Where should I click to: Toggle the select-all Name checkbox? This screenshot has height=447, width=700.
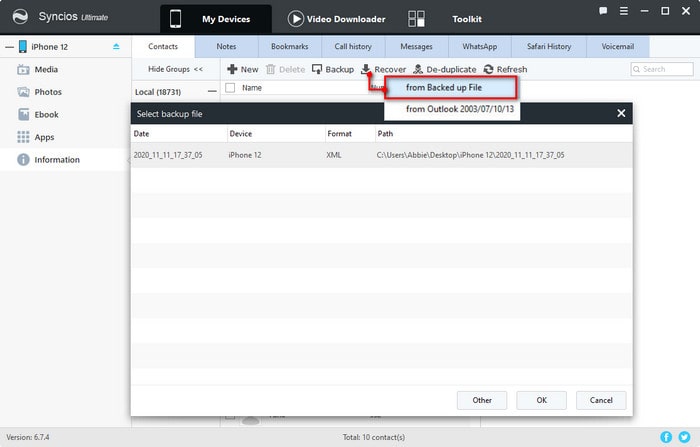(230, 88)
